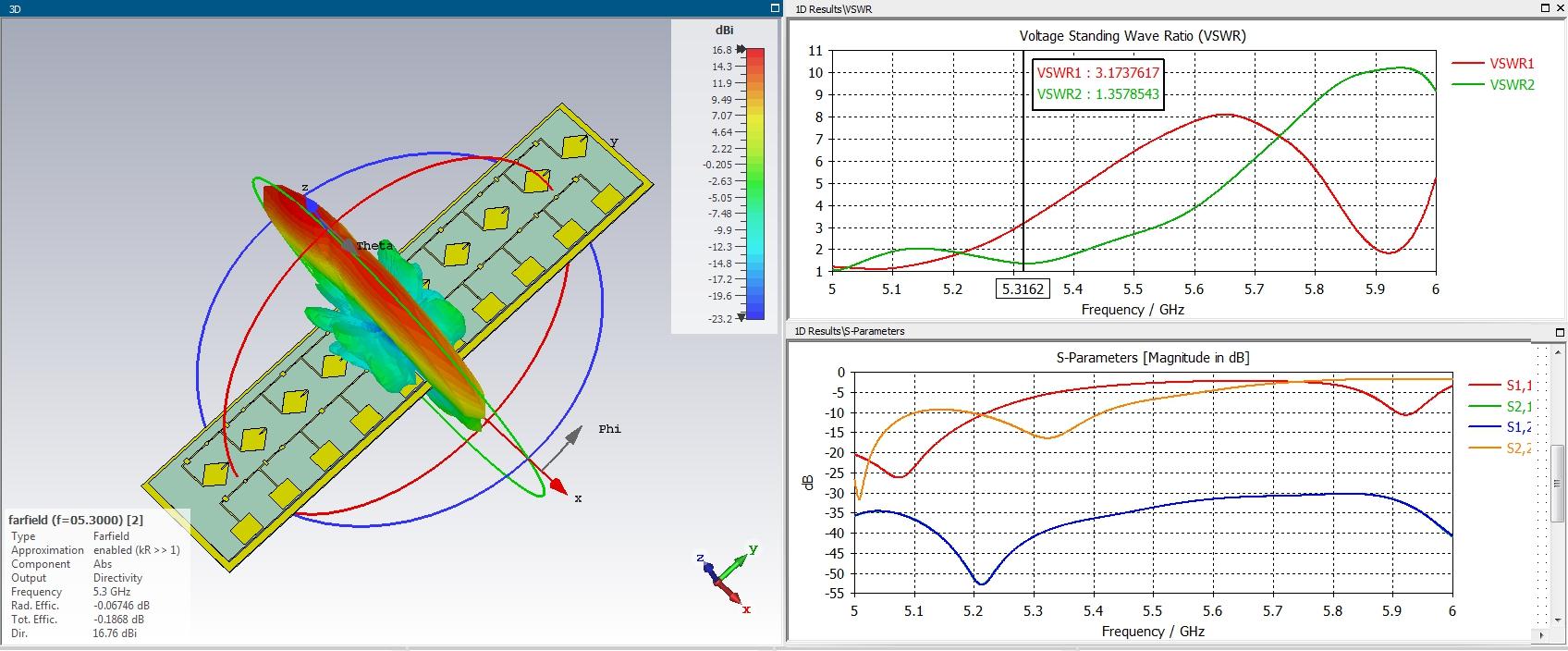Click the Output Directivity info value
The width and height of the screenshot is (1568, 651).
117,578
